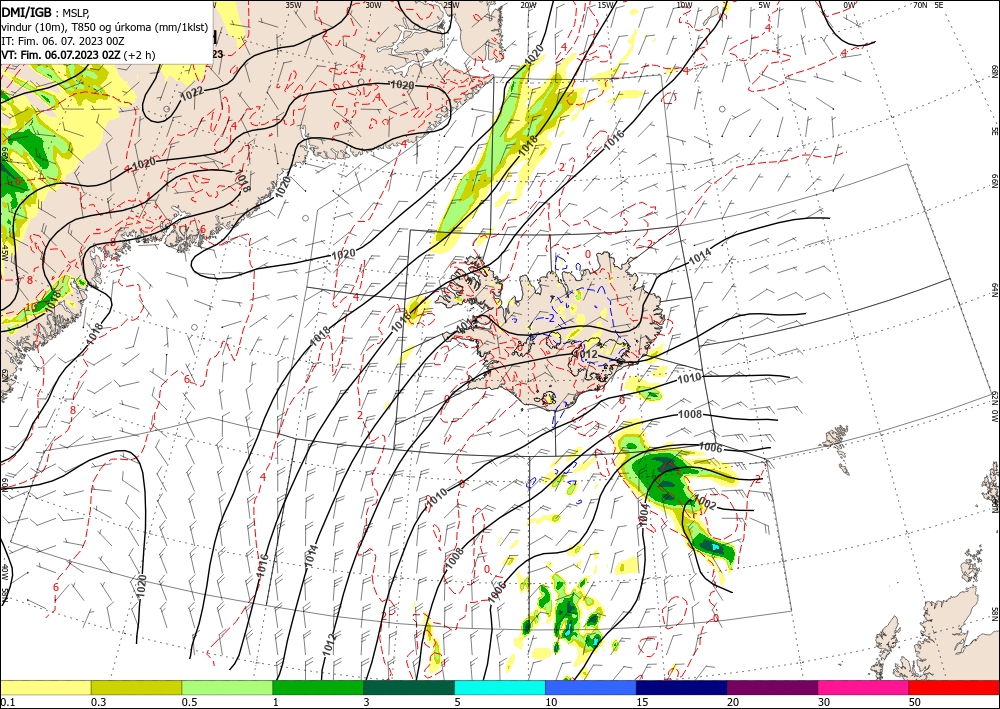Image resolution: width=1000 pixels, height=709 pixels.
Task: Click the light yellow 0.1–0.3 legend swatch
Action: tap(45, 687)
